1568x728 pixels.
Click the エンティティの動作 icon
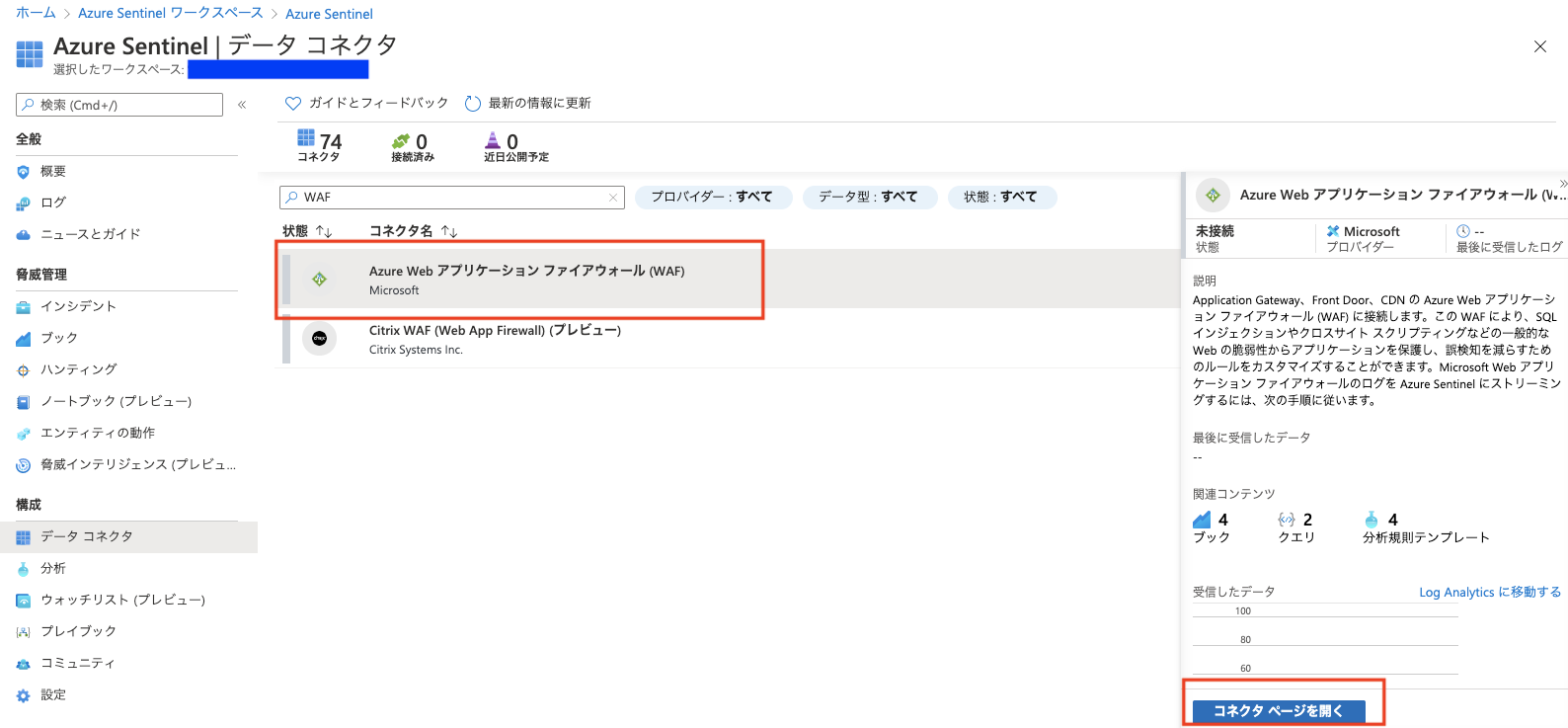[x=24, y=434]
